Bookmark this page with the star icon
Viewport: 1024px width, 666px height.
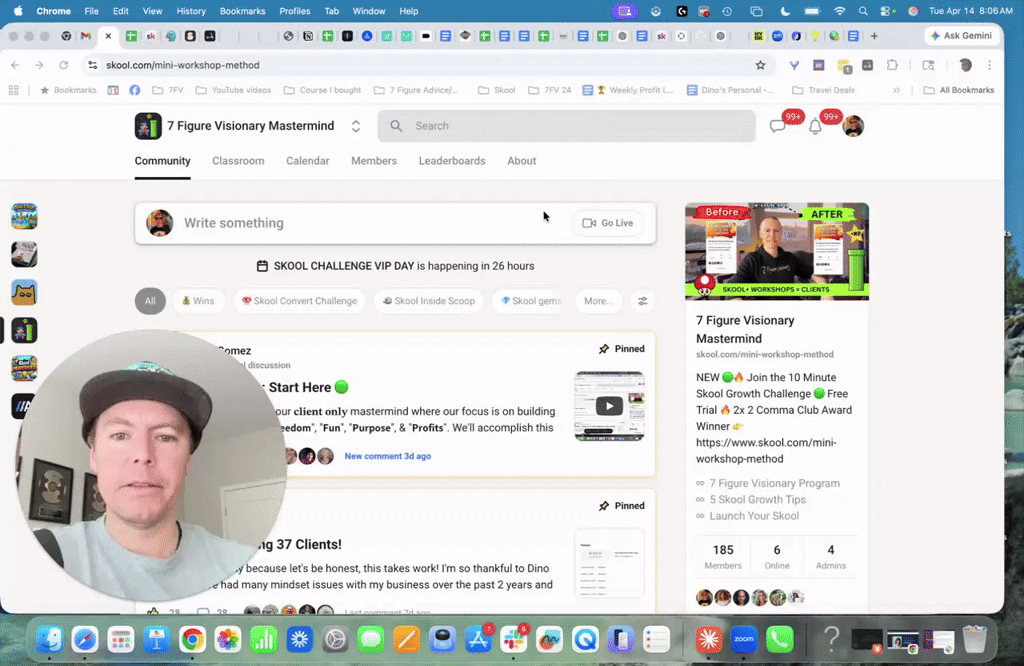click(x=760, y=65)
